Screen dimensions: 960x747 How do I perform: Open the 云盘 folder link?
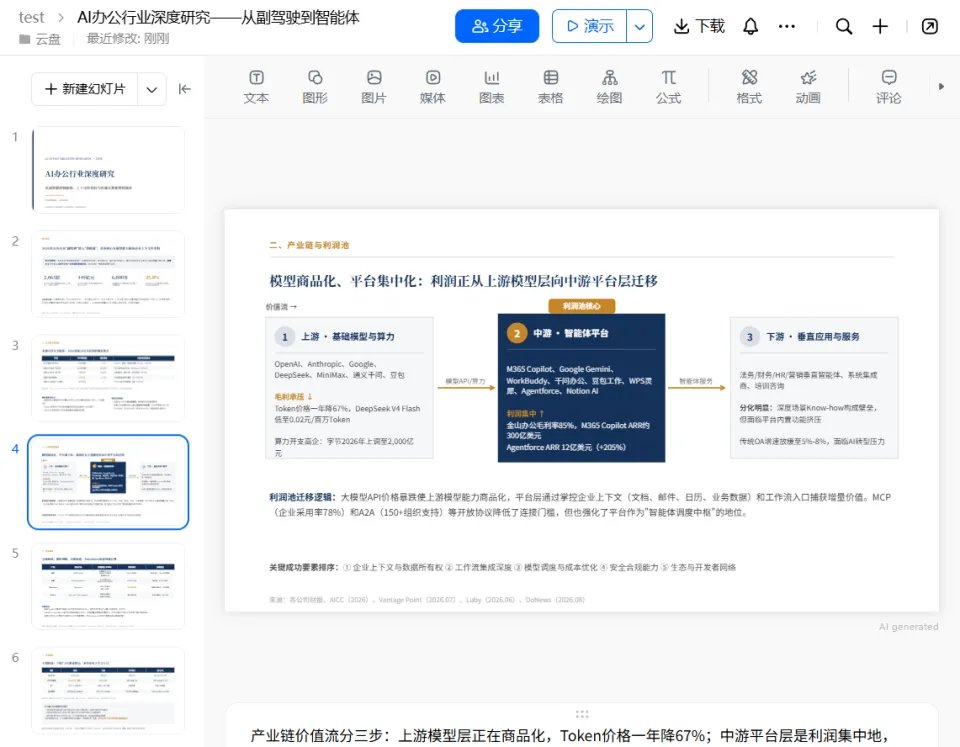40,39
